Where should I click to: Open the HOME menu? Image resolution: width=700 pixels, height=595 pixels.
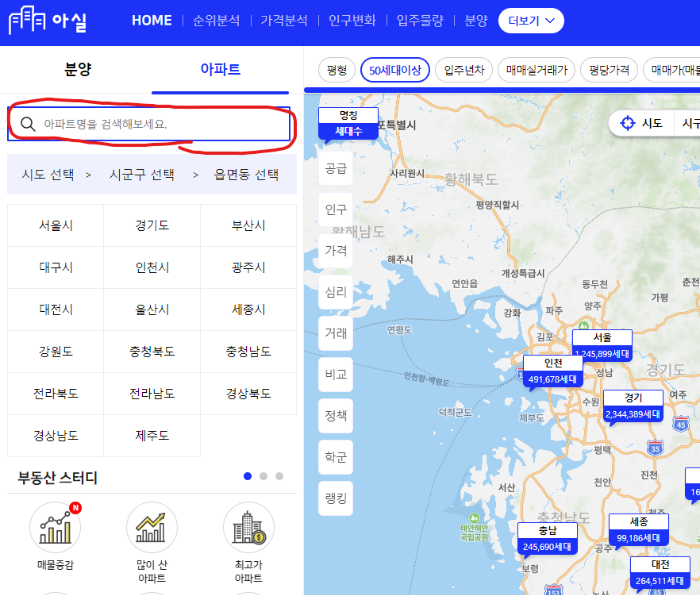pyautogui.click(x=152, y=21)
